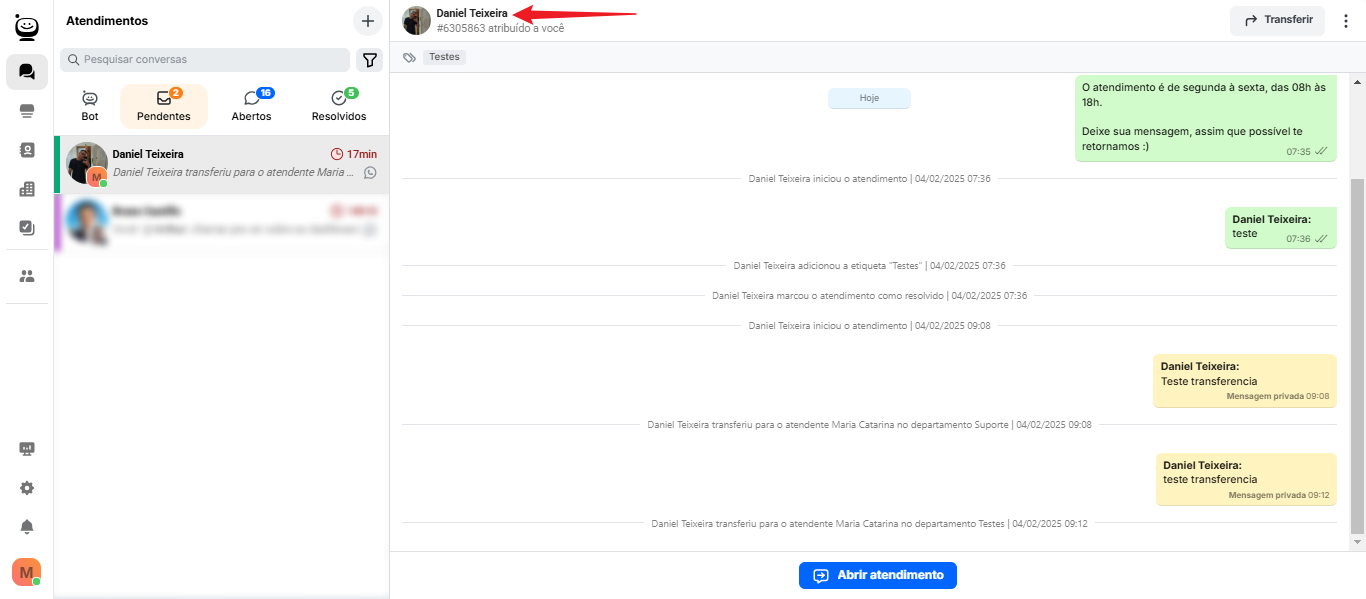
Task: Open settings gear in left sidebar
Action: (x=27, y=488)
